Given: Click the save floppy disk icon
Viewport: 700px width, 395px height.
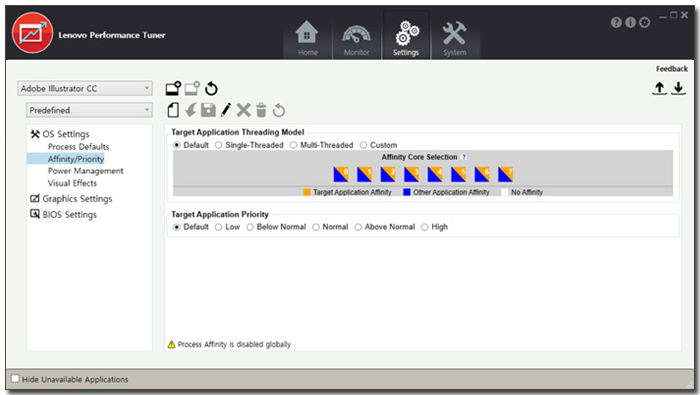Looking at the screenshot, I should click(x=208, y=110).
